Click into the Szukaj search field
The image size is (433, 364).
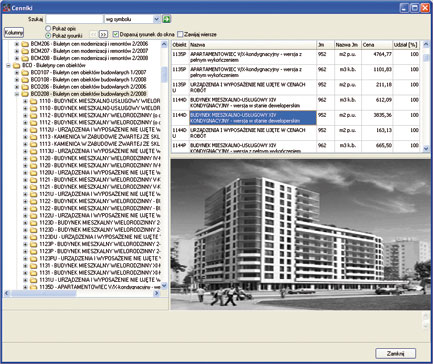pyautogui.click(x=75, y=19)
